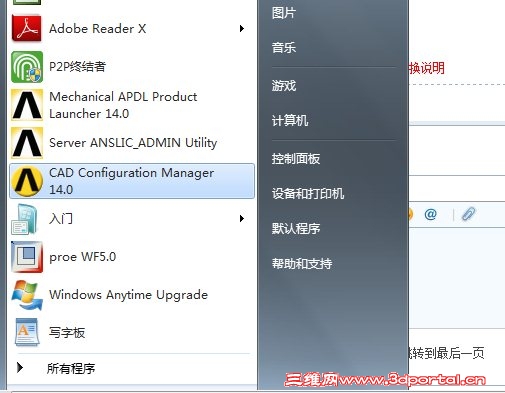Select Server ANSLIC_ADMIN Utility label
This screenshot has width=505, height=393.
click(x=133, y=143)
